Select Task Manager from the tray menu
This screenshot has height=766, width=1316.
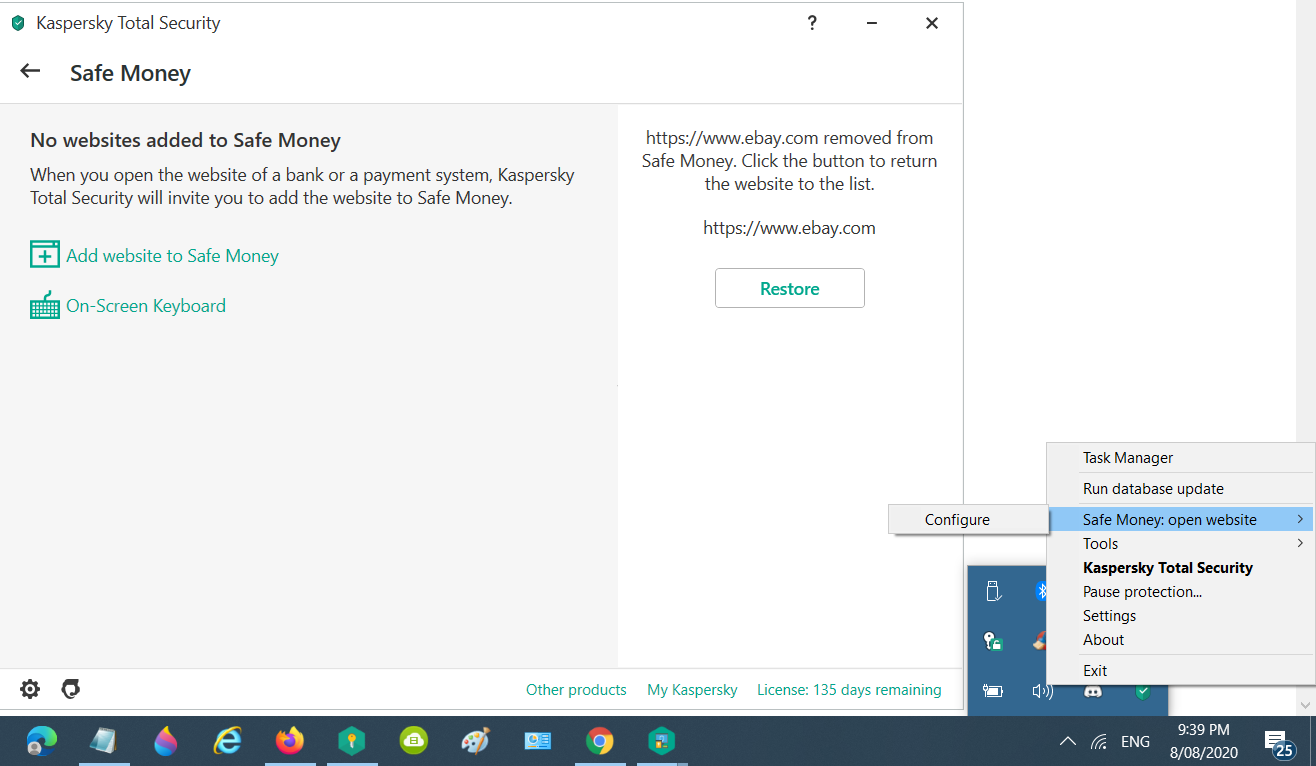click(x=1180, y=458)
